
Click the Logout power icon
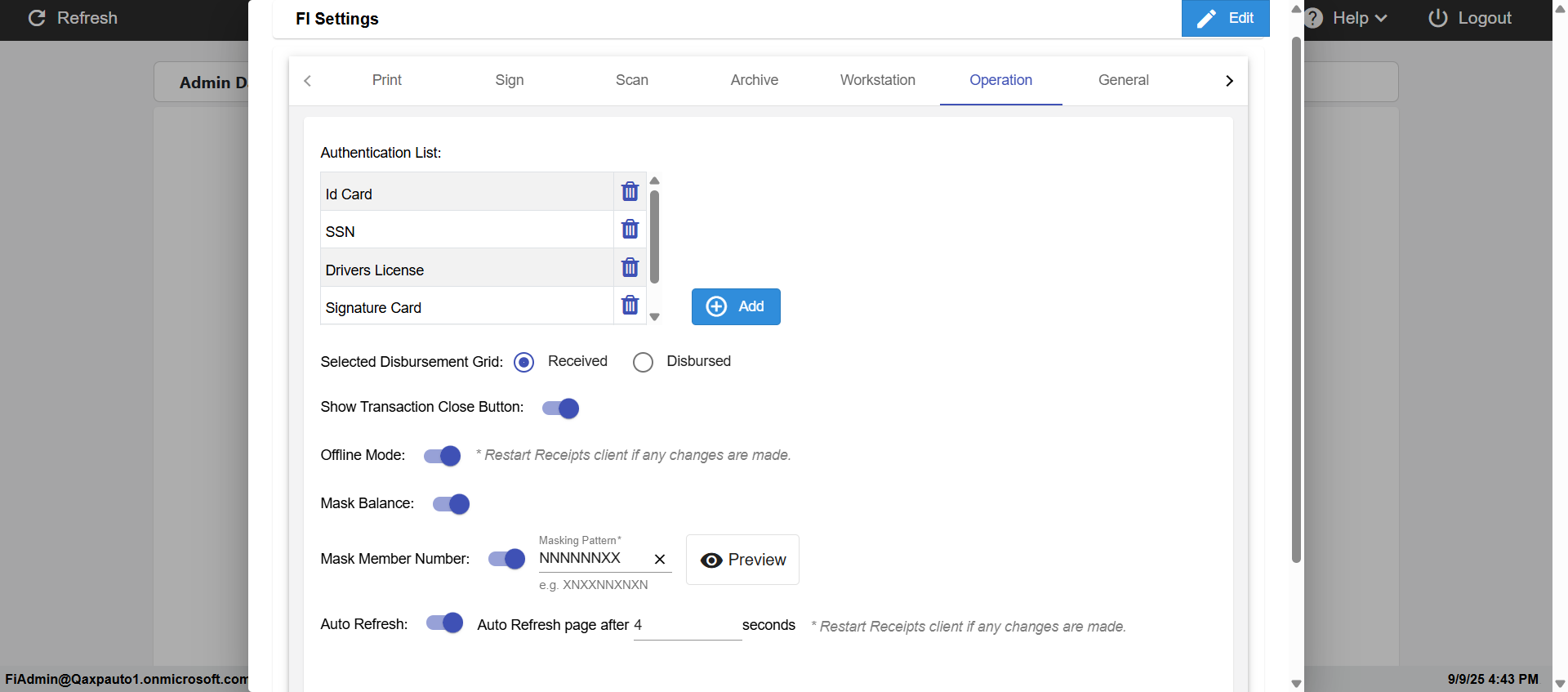1437,18
